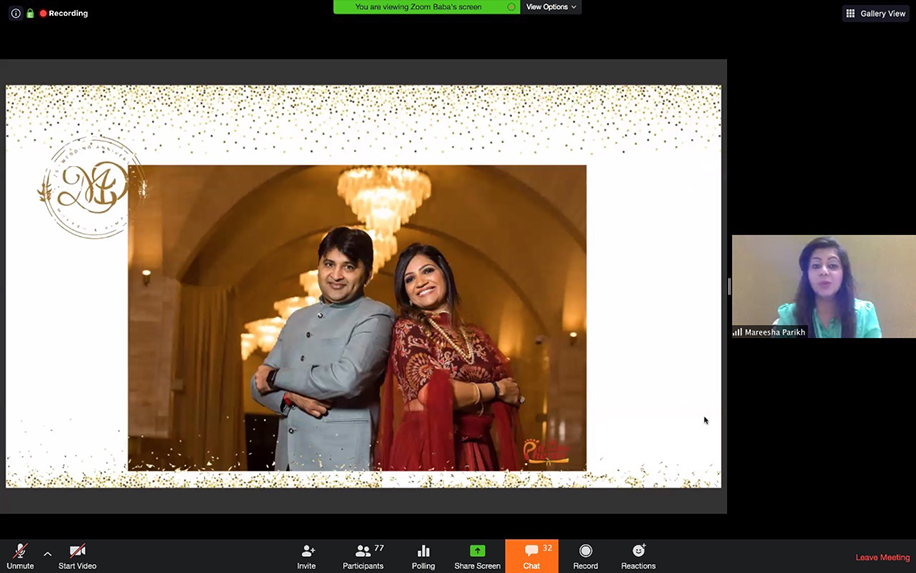Open the Chat panel
This screenshot has height=573, width=916.
coord(531,556)
